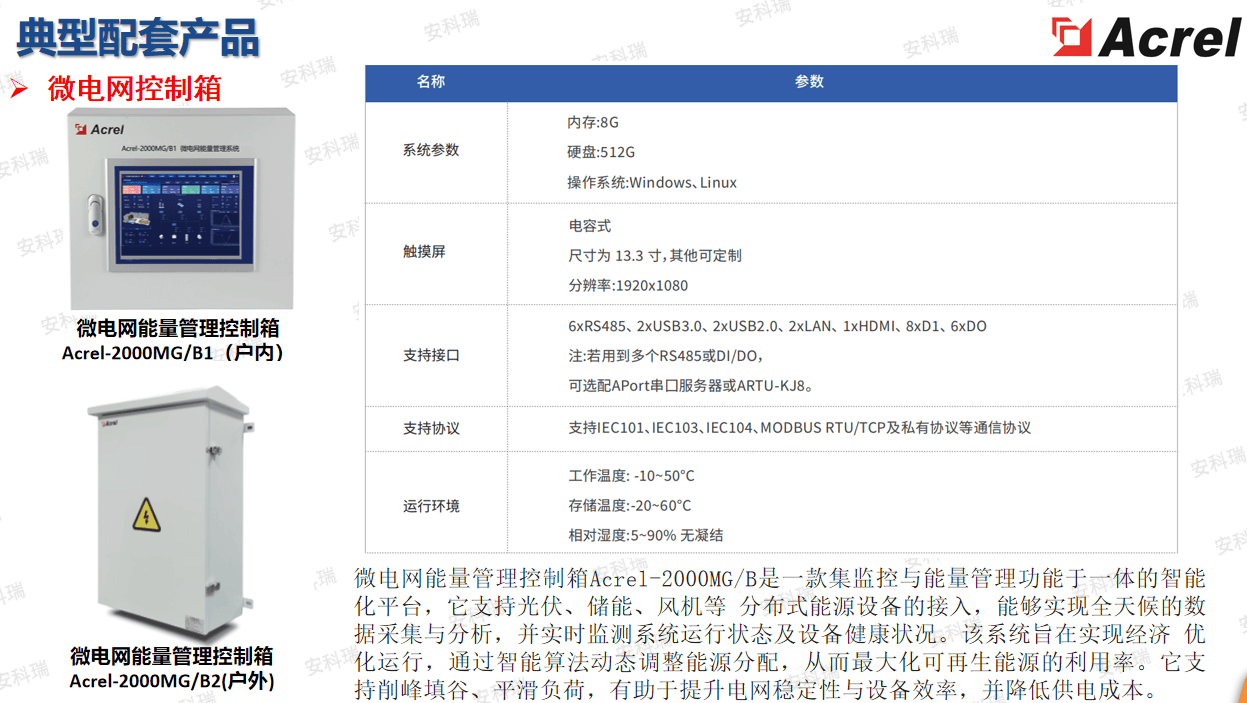This screenshot has width=1247, height=703.
Task: Click the paragraph's last line starting 持削峰填谷
Action: 756,690
